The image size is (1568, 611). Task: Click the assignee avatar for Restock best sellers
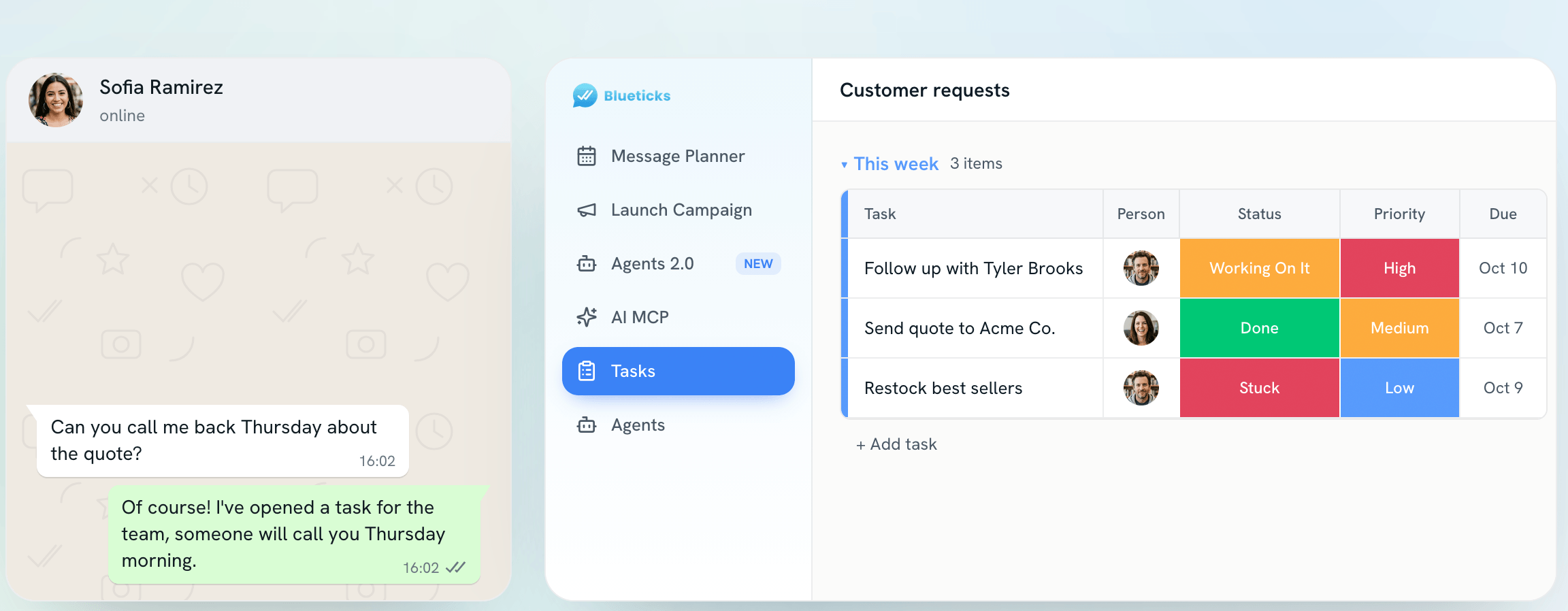[x=1141, y=388]
